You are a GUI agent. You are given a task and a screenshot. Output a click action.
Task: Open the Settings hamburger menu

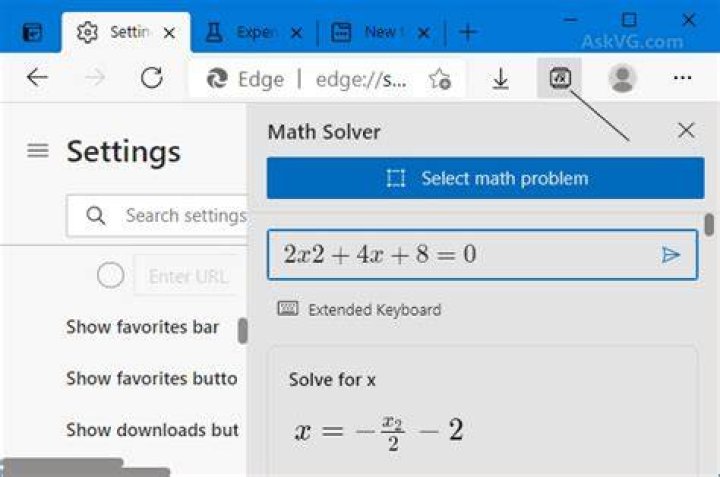[38, 150]
